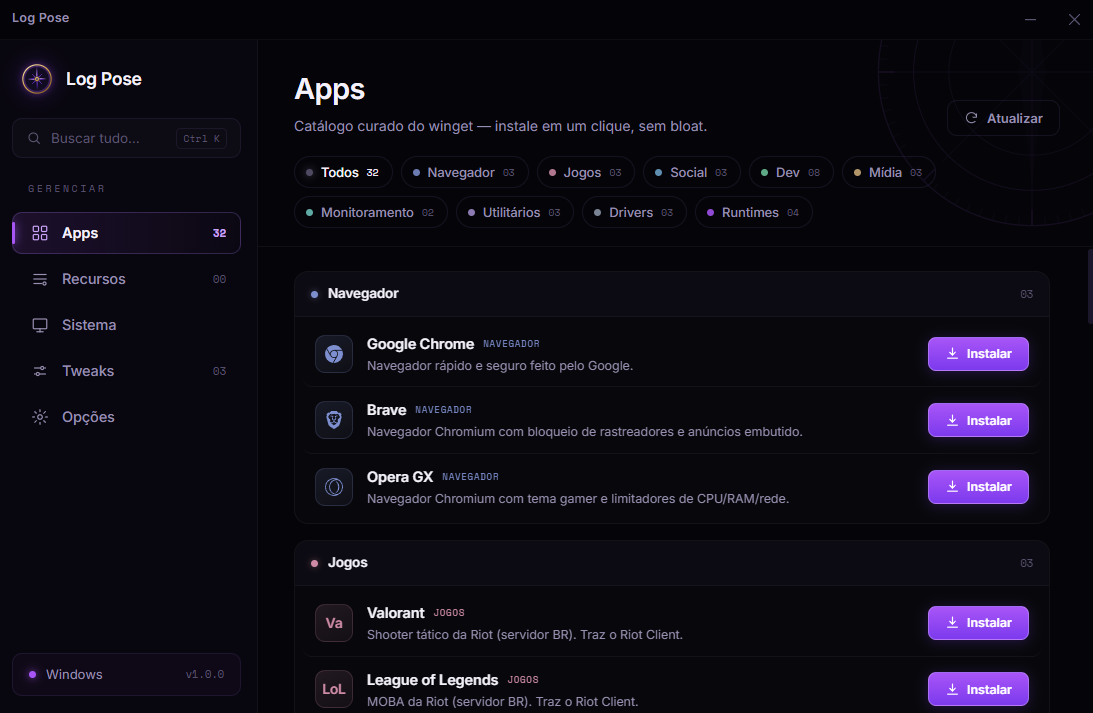Click download icon on Google Chrome Instalar
This screenshot has height=713, width=1093.
pyautogui.click(x=952, y=353)
